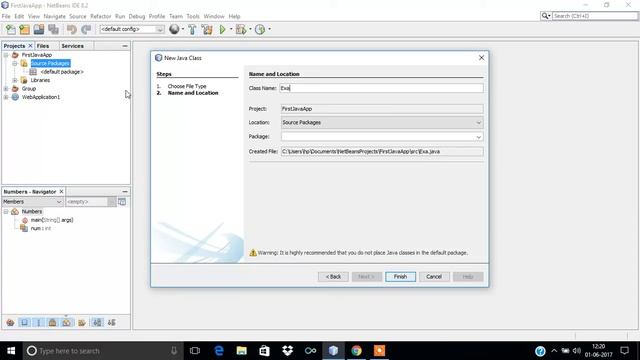640x360 pixels.
Task: Click the search magnifier icon at top right
Action: [545, 16]
